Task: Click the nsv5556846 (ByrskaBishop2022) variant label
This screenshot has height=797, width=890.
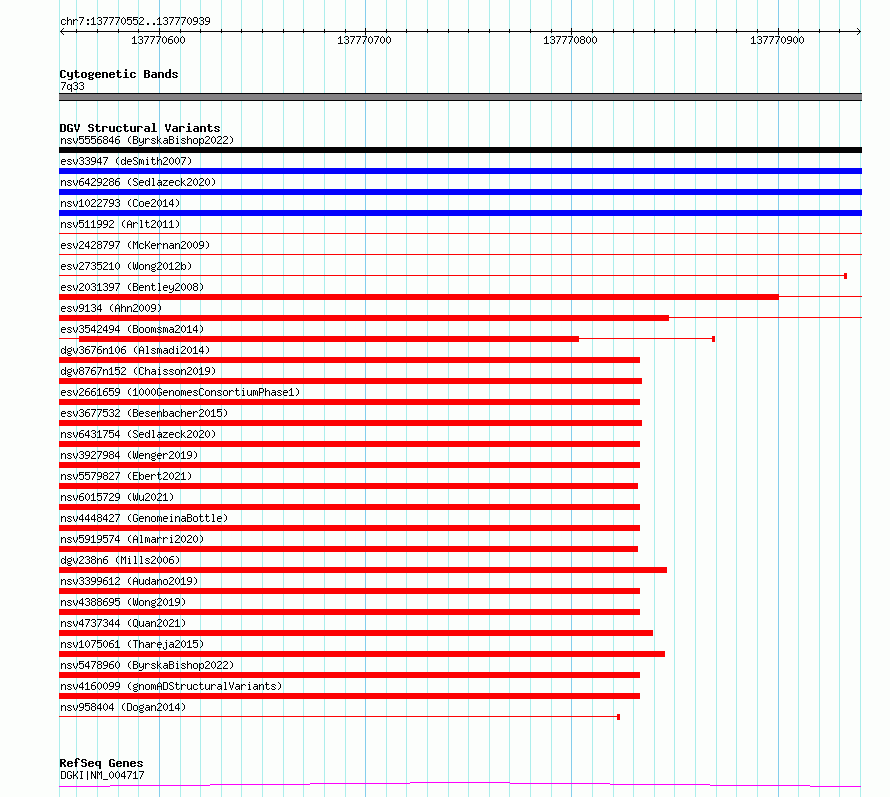Action: pos(147,140)
